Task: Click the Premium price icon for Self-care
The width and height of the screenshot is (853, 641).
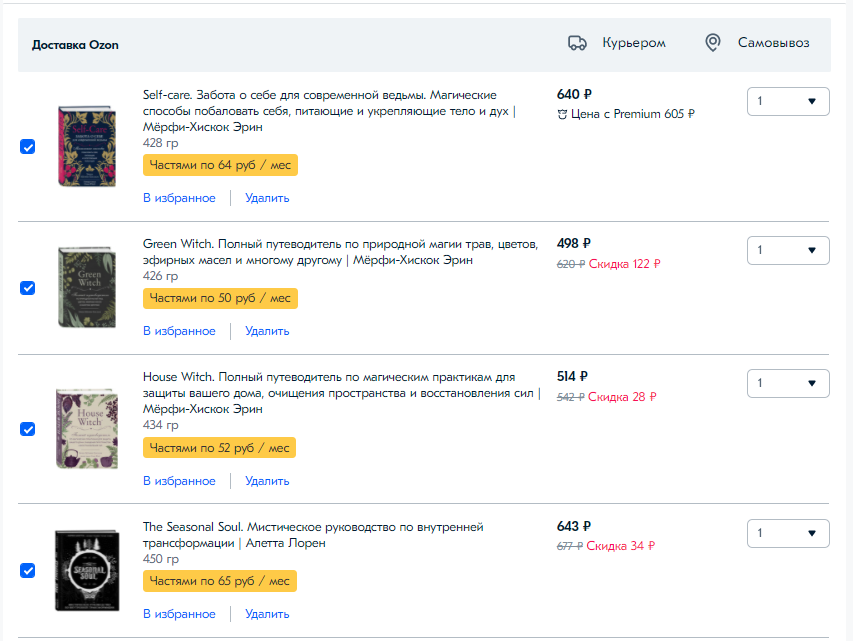Action: point(562,114)
